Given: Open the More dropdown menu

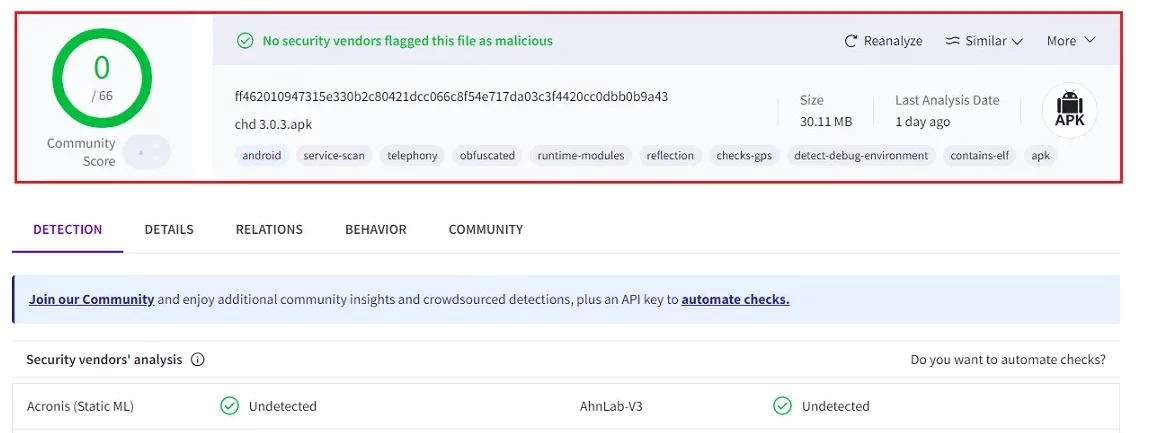Looking at the screenshot, I should pyautogui.click(x=1072, y=41).
